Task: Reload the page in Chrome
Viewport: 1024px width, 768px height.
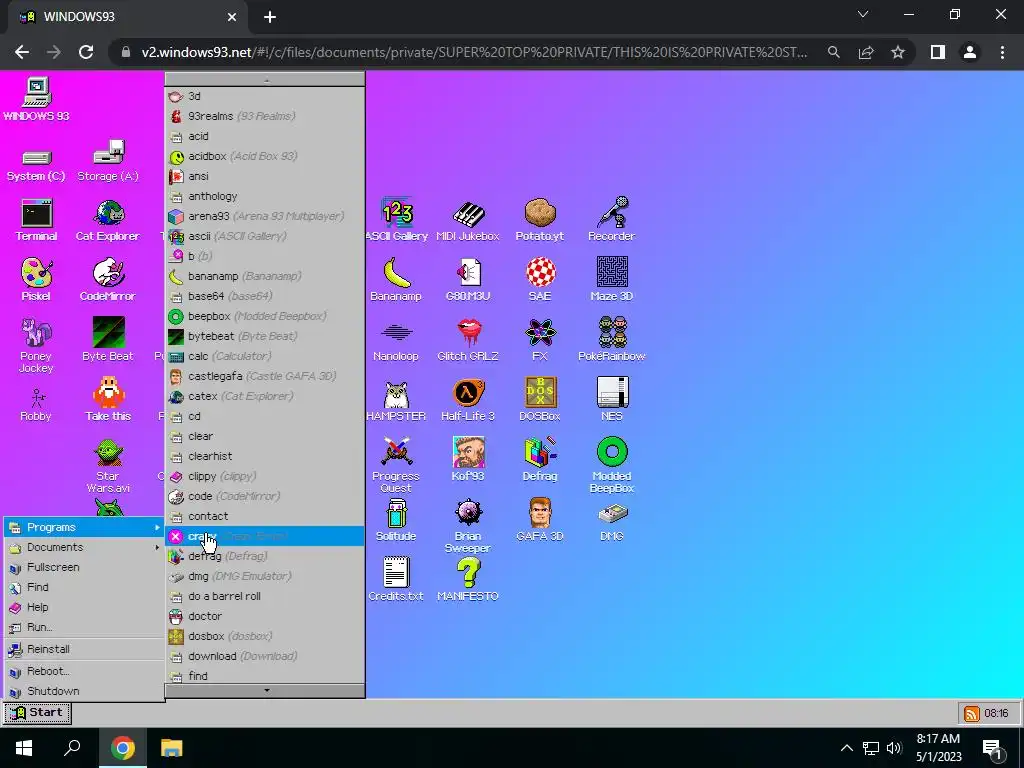Action: pos(86,52)
